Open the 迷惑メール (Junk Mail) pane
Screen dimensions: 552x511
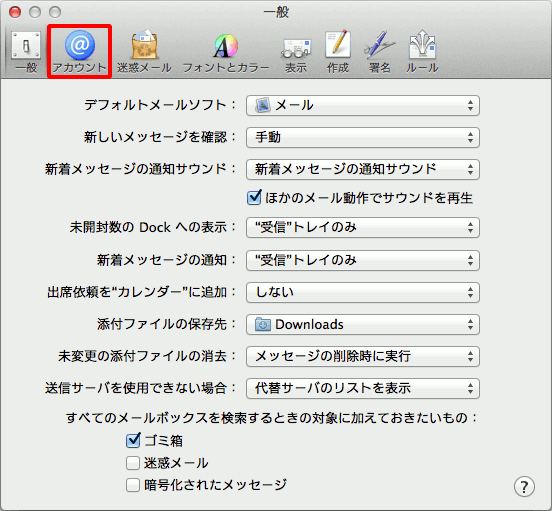[x=144, y=51]
